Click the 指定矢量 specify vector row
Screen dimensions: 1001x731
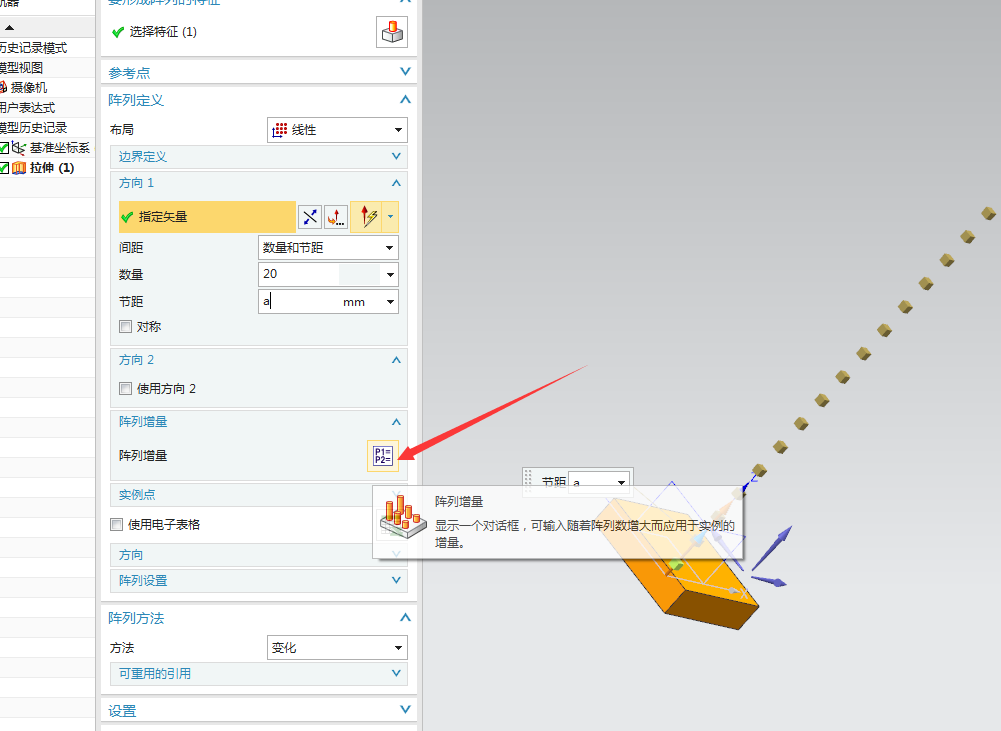(x=207, y=216)
